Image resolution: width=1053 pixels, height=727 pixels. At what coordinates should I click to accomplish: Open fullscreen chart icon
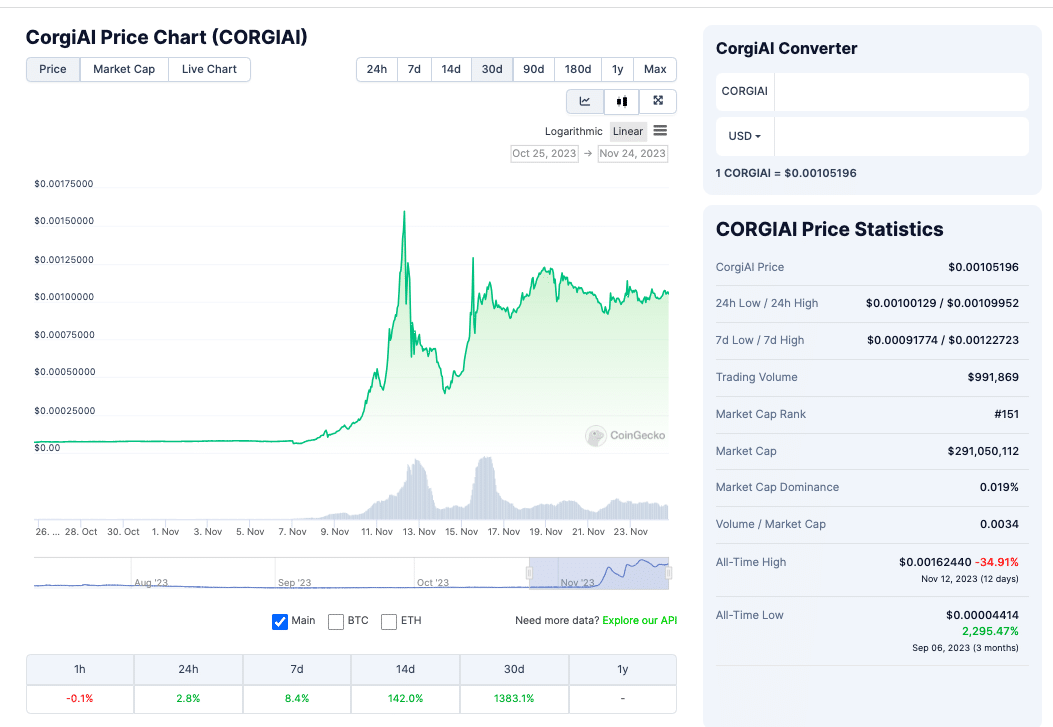(658, 101)
